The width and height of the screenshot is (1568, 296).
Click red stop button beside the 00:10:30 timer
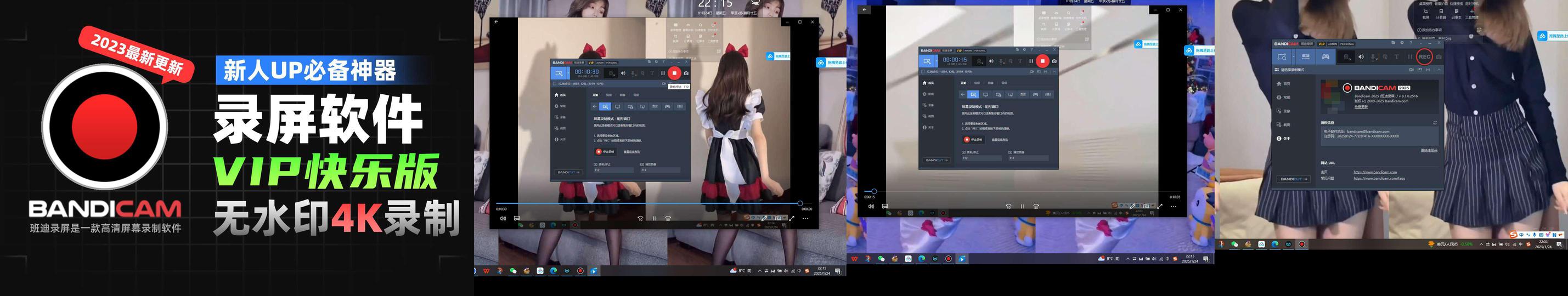click(674, 73)
